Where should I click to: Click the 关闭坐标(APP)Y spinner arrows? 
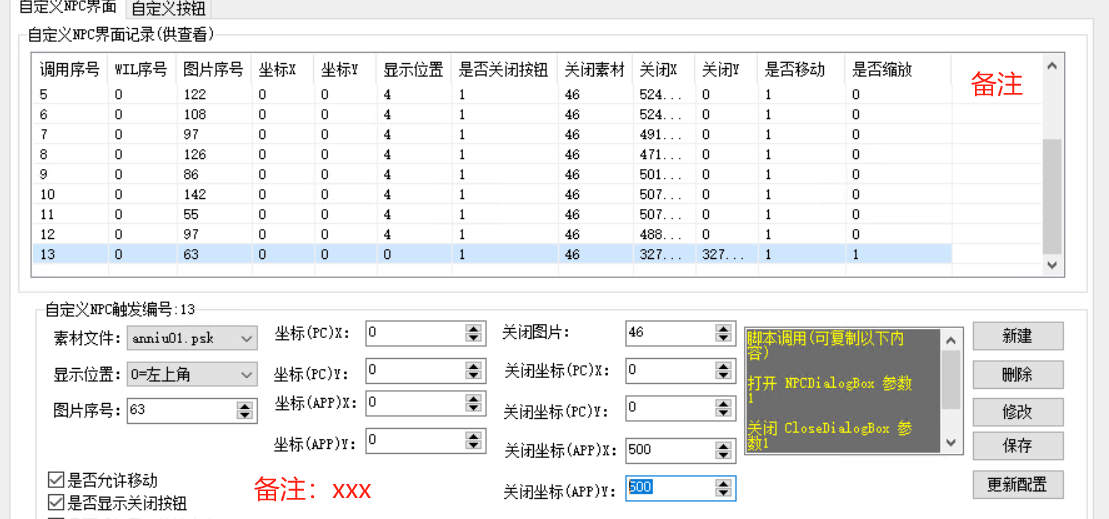pos(723,488)
